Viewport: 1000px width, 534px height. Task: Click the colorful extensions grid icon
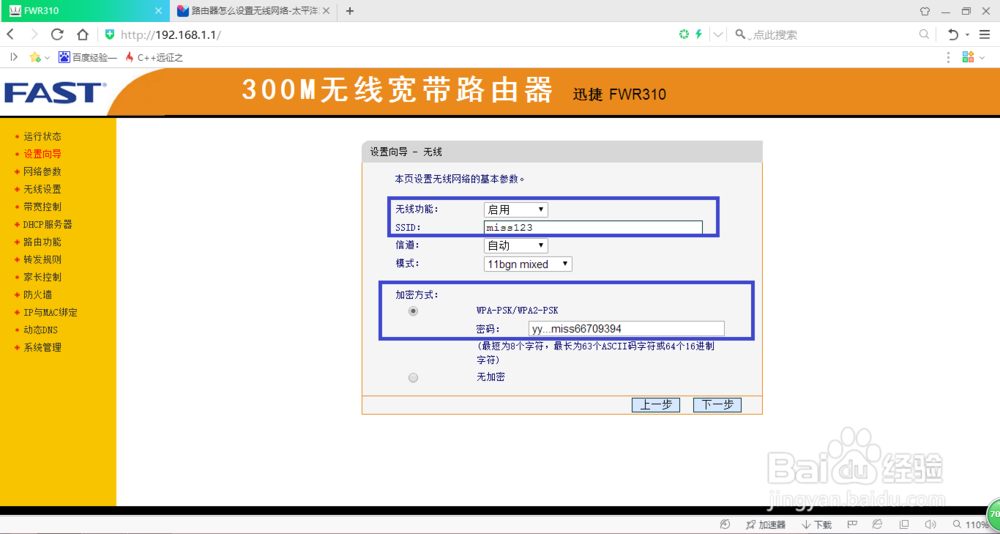pos(967,57)
